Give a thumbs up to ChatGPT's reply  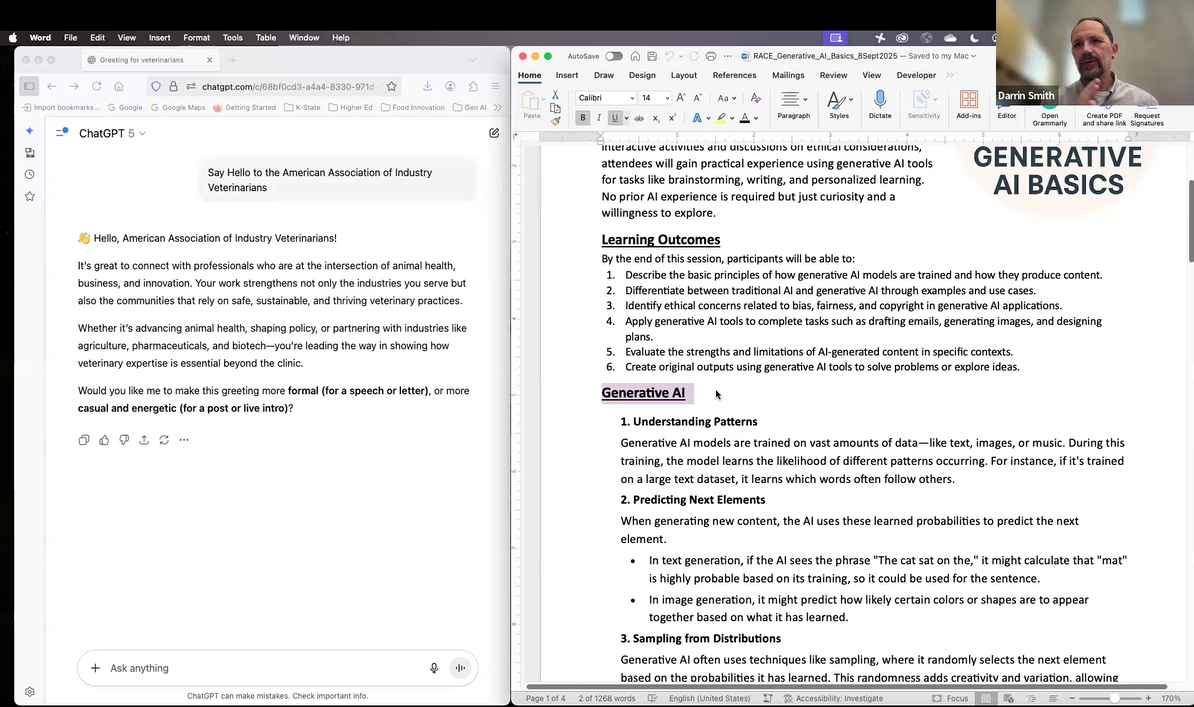click(x=104, y=439)
